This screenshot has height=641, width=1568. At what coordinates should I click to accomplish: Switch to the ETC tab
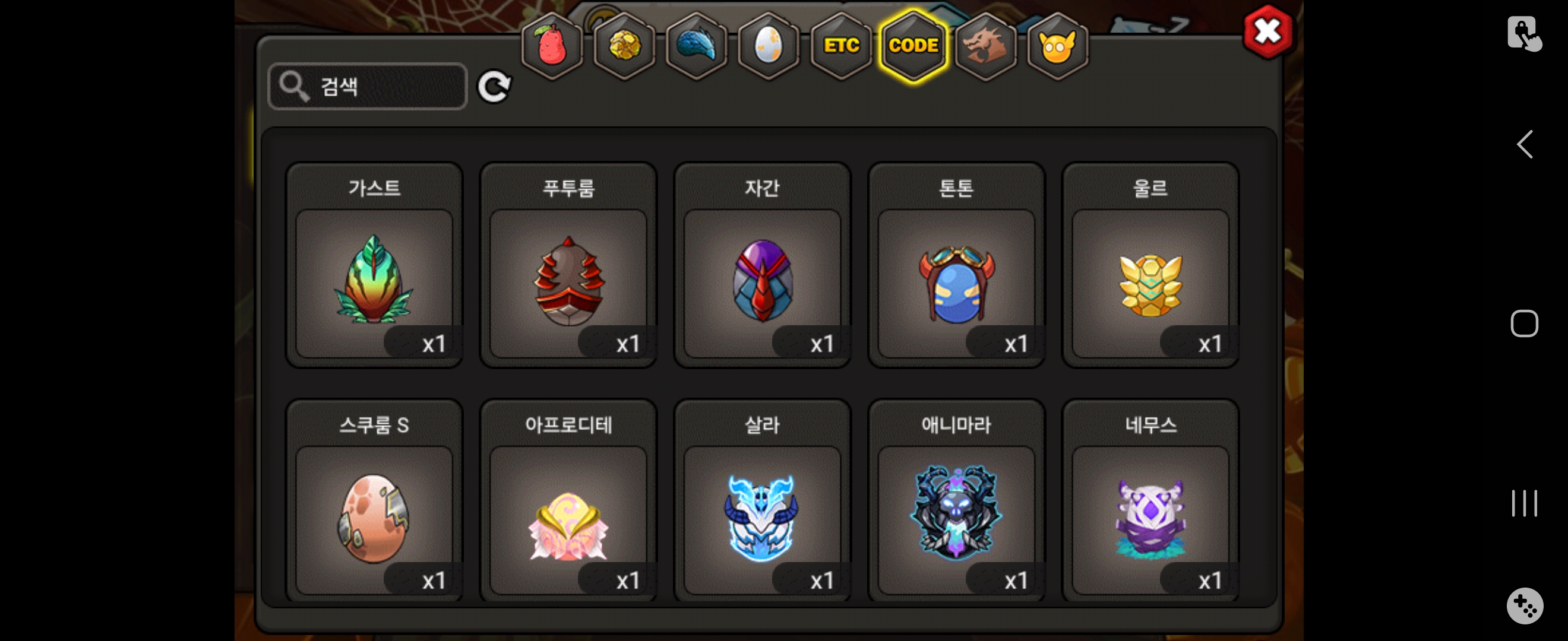tap(840, 46)
